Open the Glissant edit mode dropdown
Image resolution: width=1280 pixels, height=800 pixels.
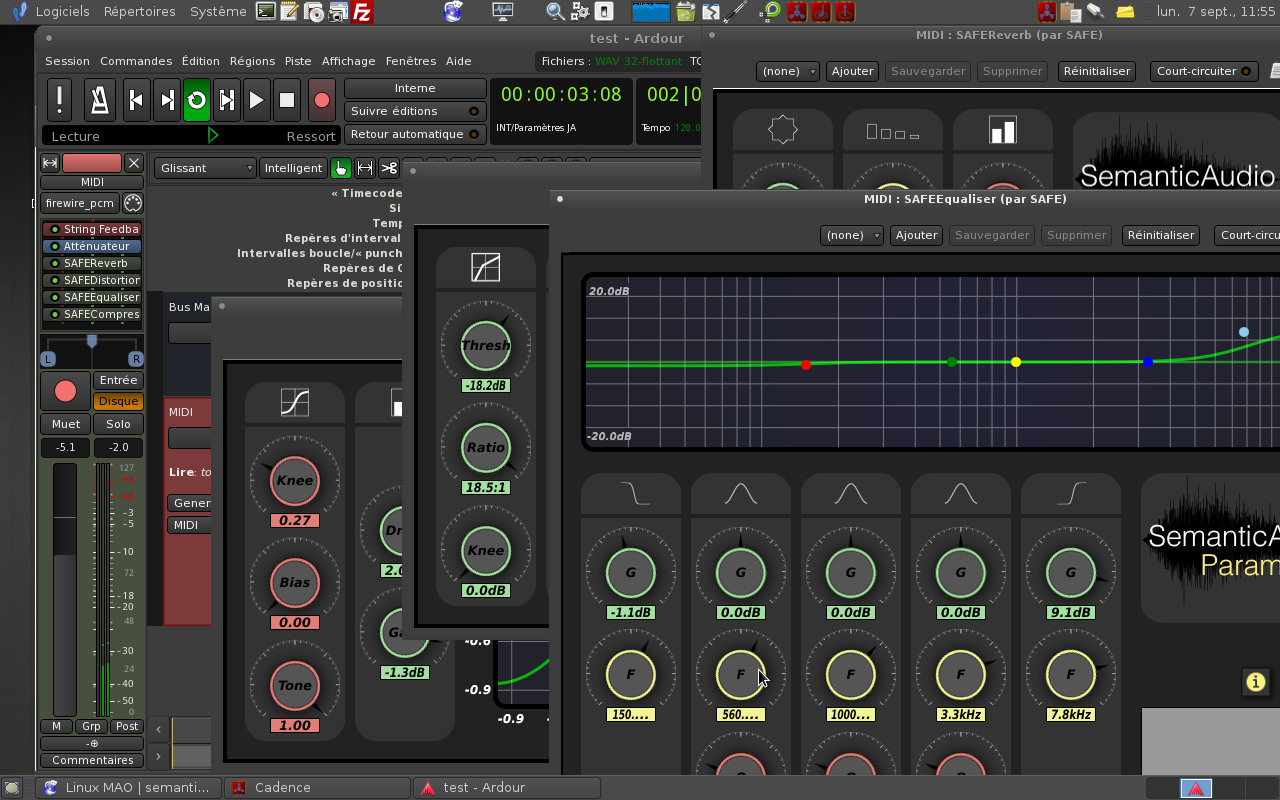coord(206,168)
